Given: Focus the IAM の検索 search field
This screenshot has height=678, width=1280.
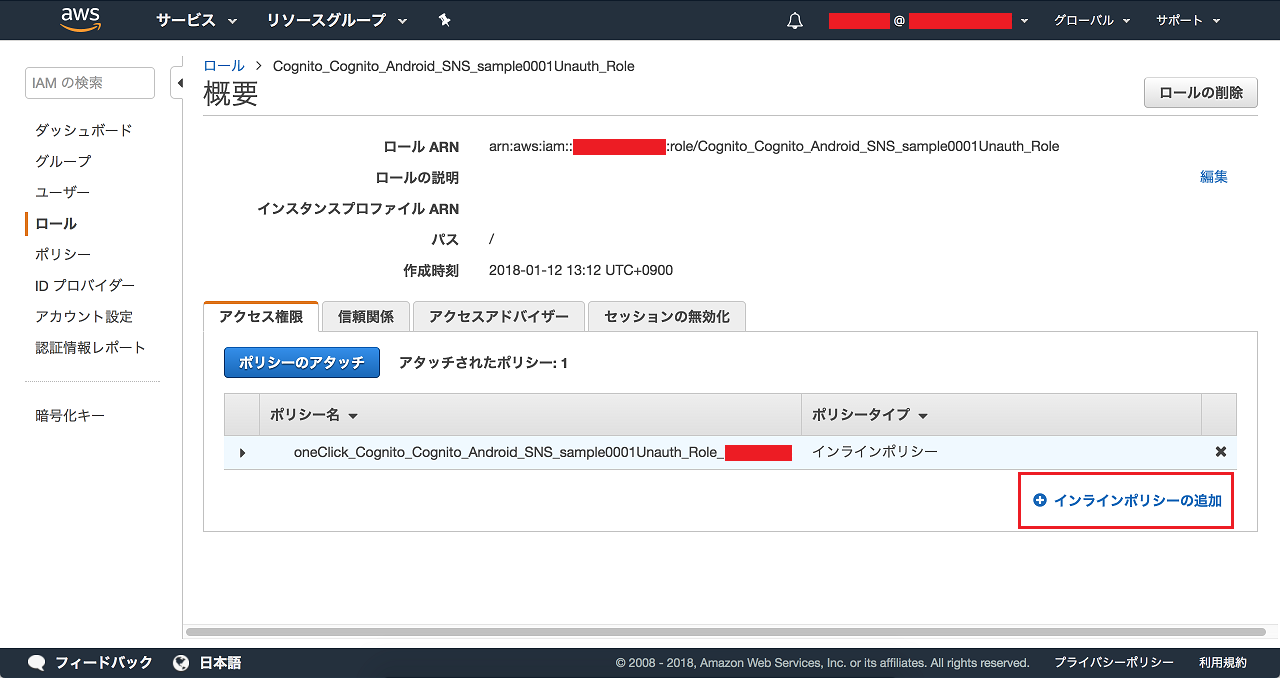Looking at the screenshot, I should (90, 83).
